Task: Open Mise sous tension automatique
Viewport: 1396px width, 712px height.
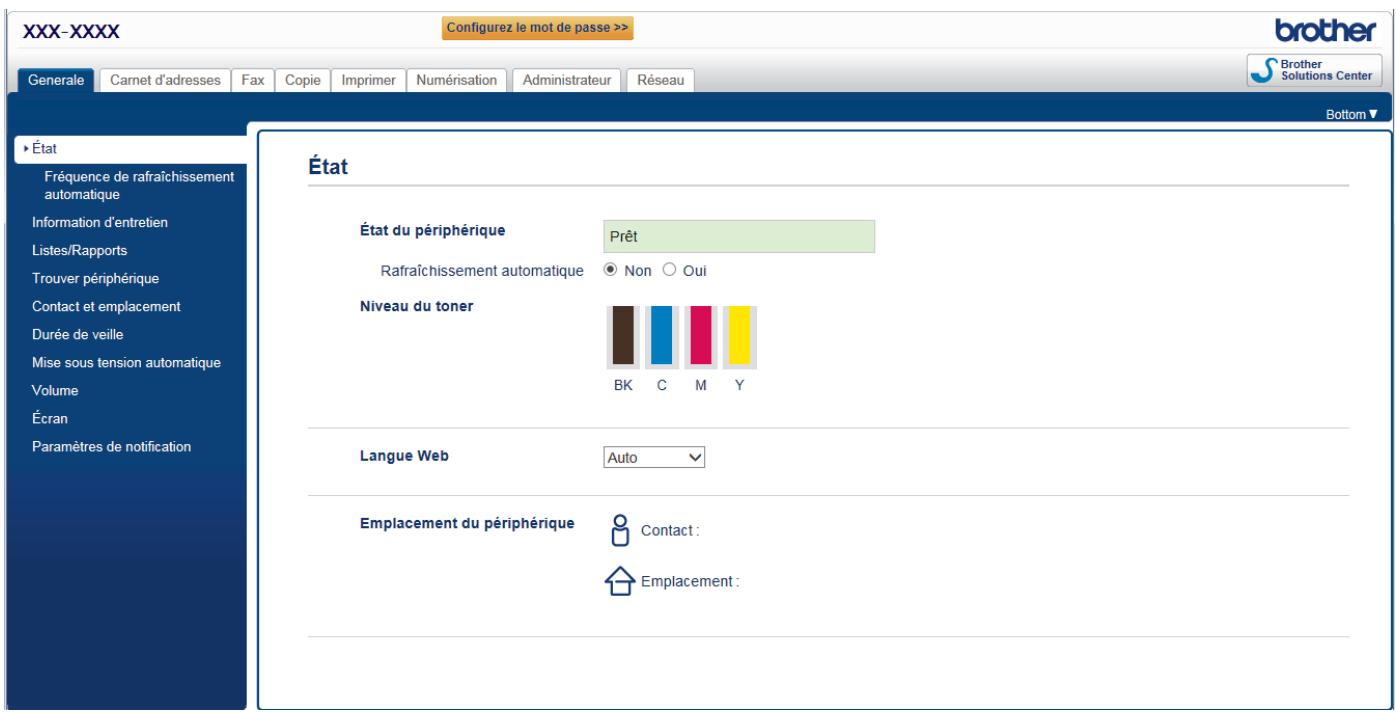Action: [126, 362]
